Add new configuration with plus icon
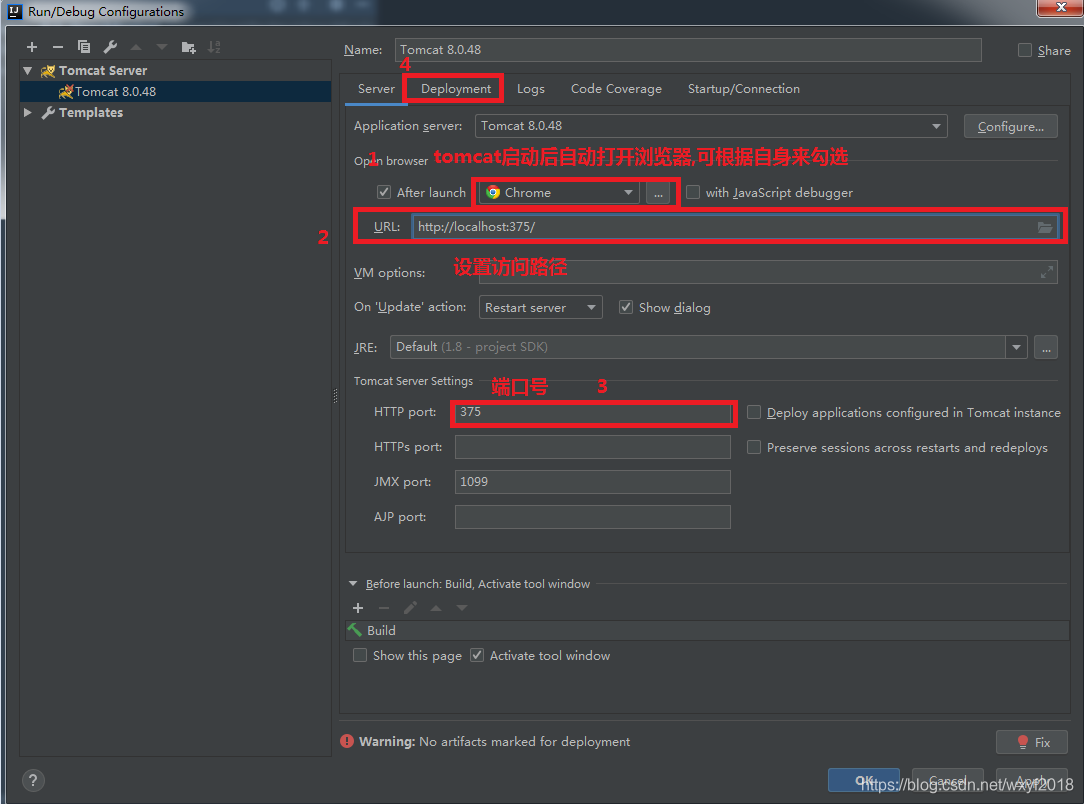This screenshot has width=1084, height=804. [32, 47]
